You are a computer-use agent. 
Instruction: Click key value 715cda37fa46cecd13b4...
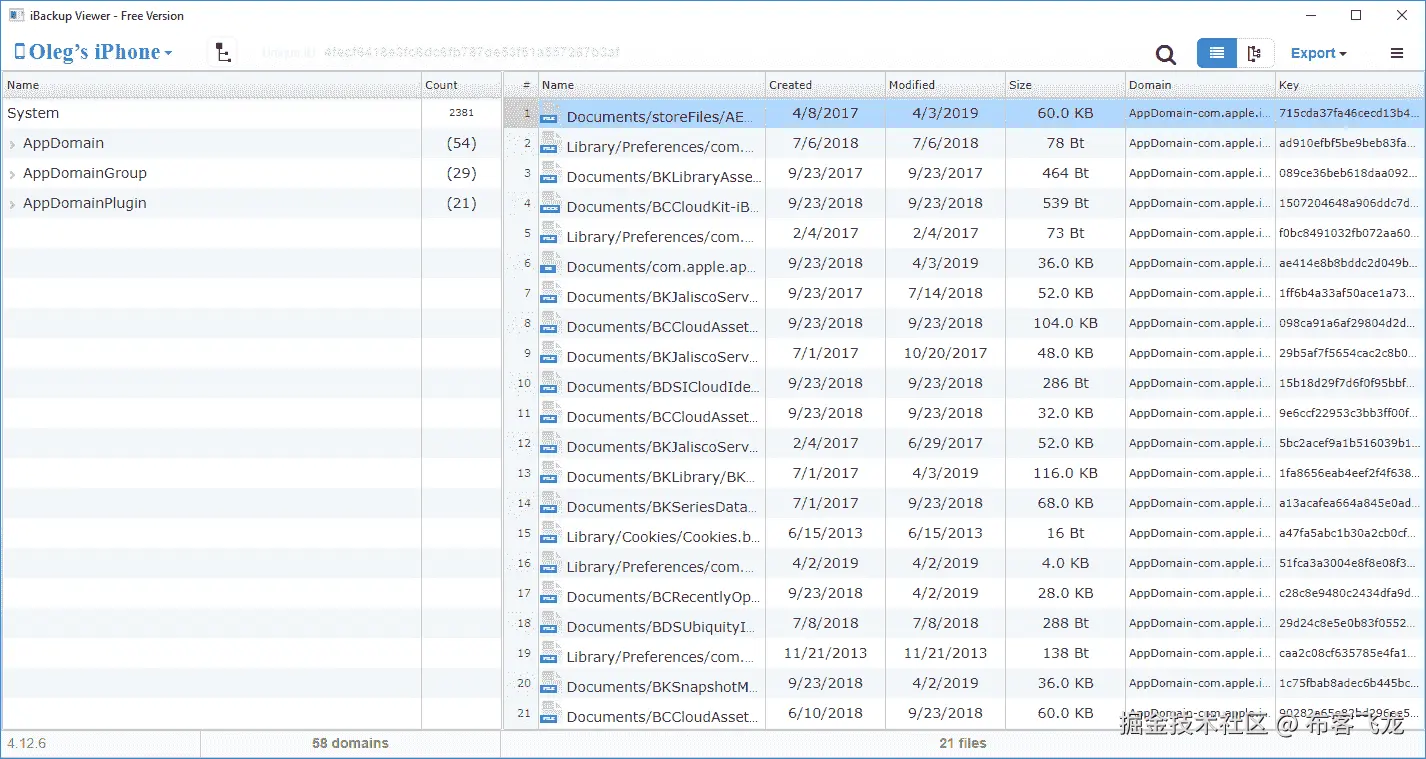coord(1348,113)
